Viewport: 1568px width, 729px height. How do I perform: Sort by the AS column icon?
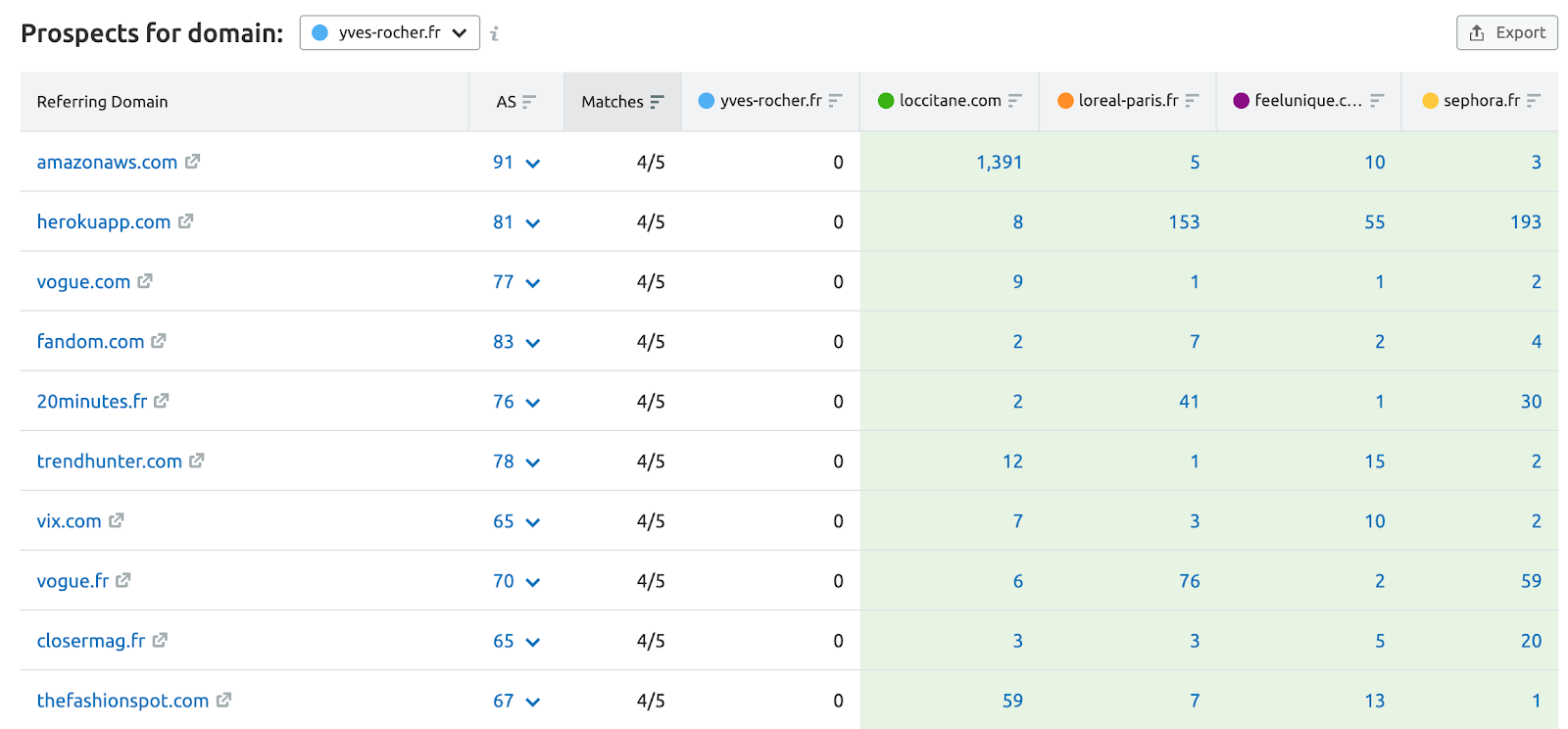point(529,101)
